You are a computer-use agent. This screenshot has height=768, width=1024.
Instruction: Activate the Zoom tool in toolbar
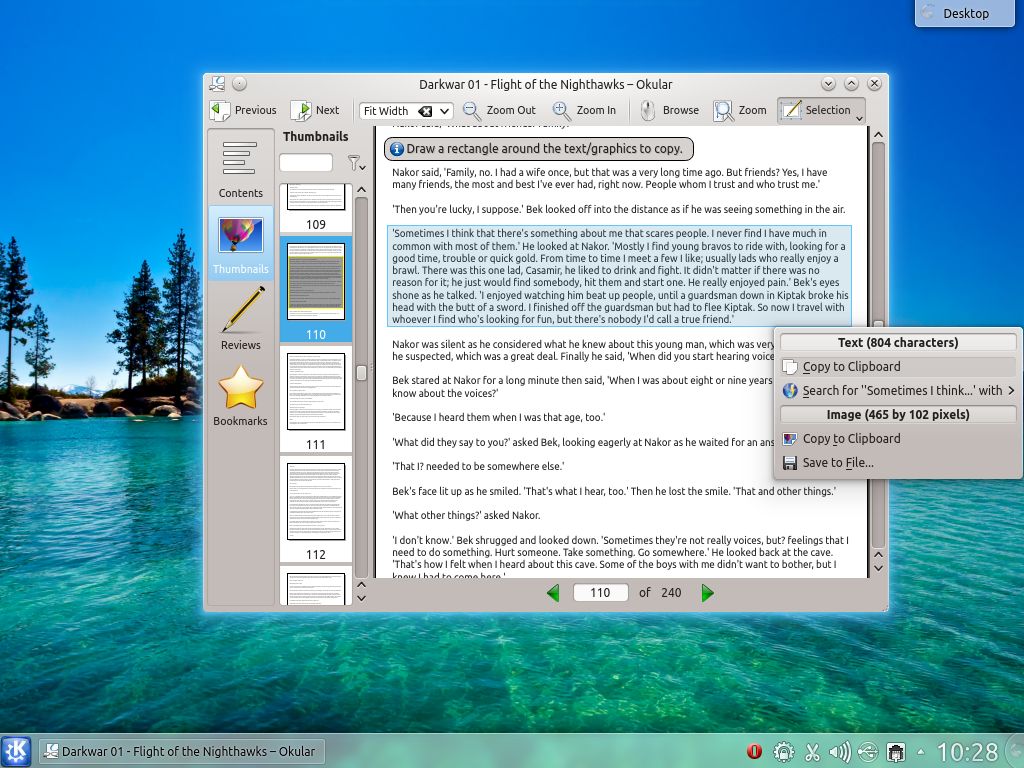coord(740,110)
